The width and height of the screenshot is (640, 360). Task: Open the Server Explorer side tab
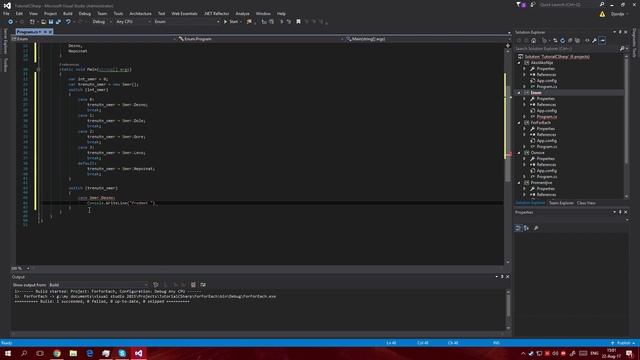[x=5, y=41]
